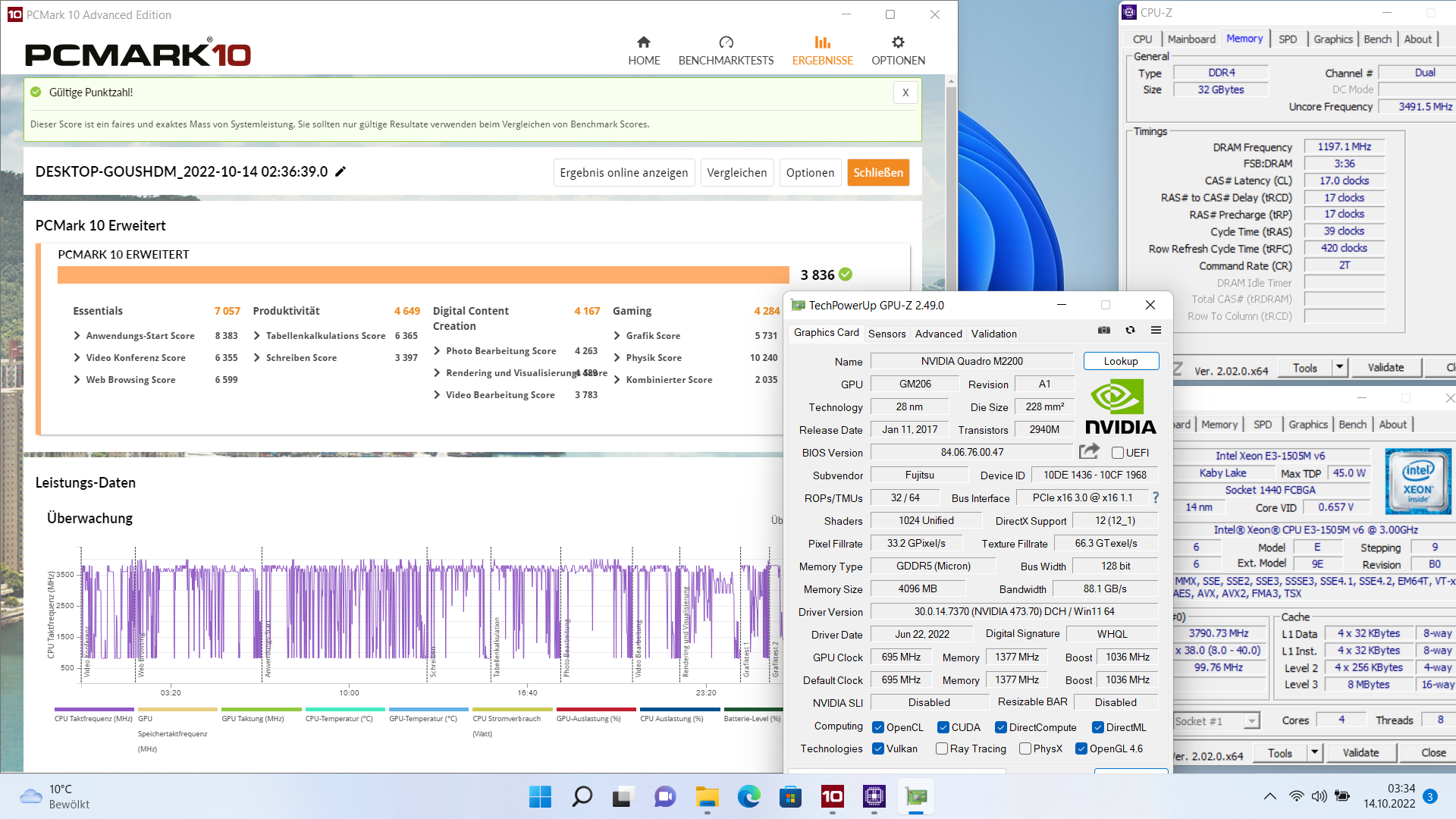Viewport: 1456px width, 819px height.
Task: Share the BIOS version via export icon
Action: pos(1089,451)
